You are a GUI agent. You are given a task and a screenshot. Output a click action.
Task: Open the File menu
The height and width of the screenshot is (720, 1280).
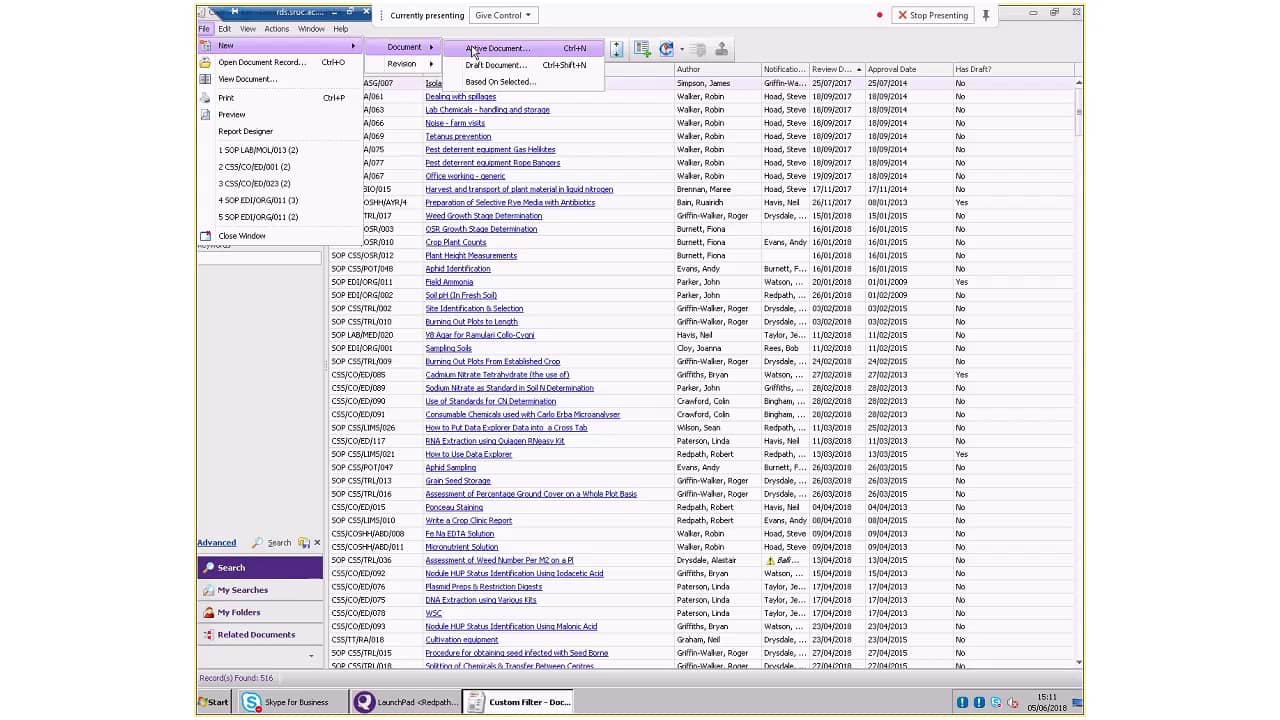[x=204, y=29]
